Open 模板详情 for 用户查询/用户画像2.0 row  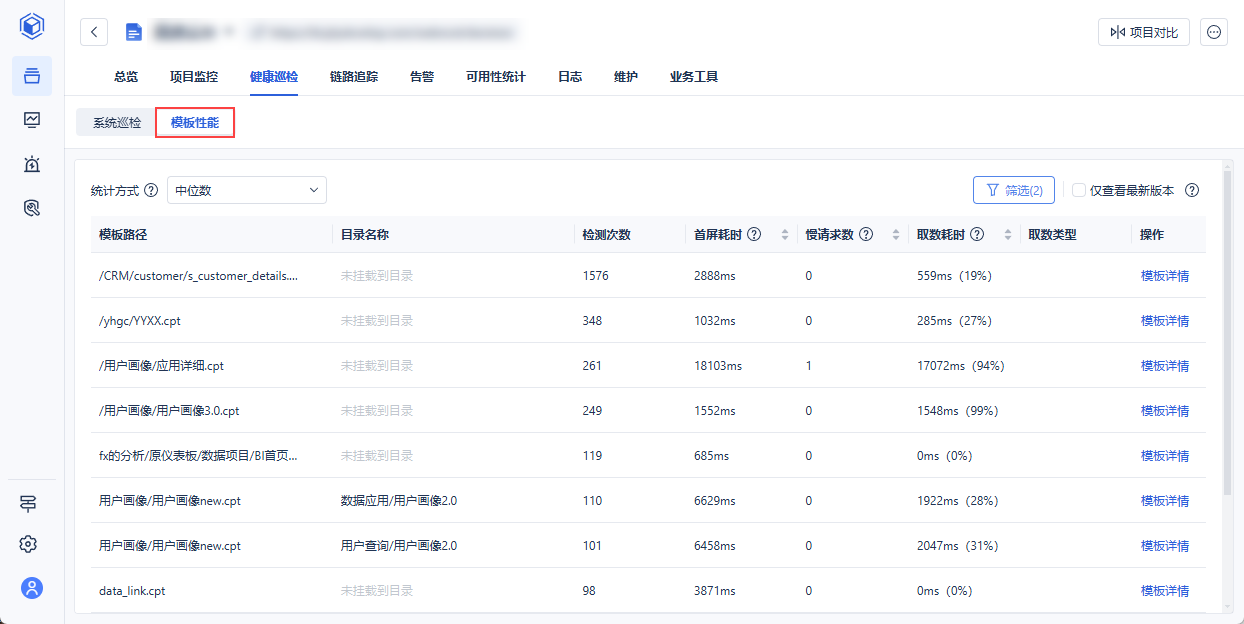[1165, 546]
